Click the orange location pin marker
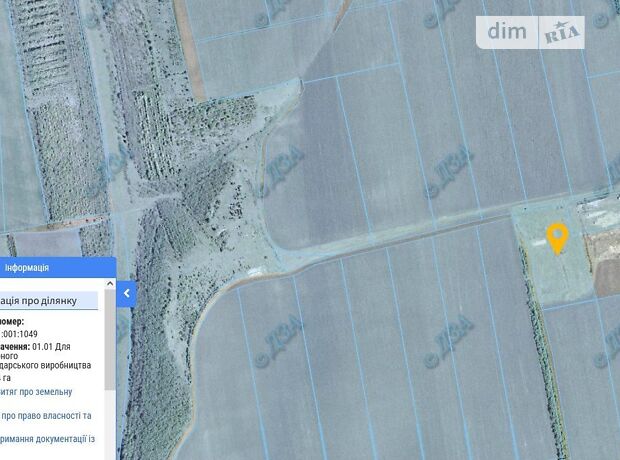Image resolution: width=620 pixels, height=460 pixels. point(557,238)
